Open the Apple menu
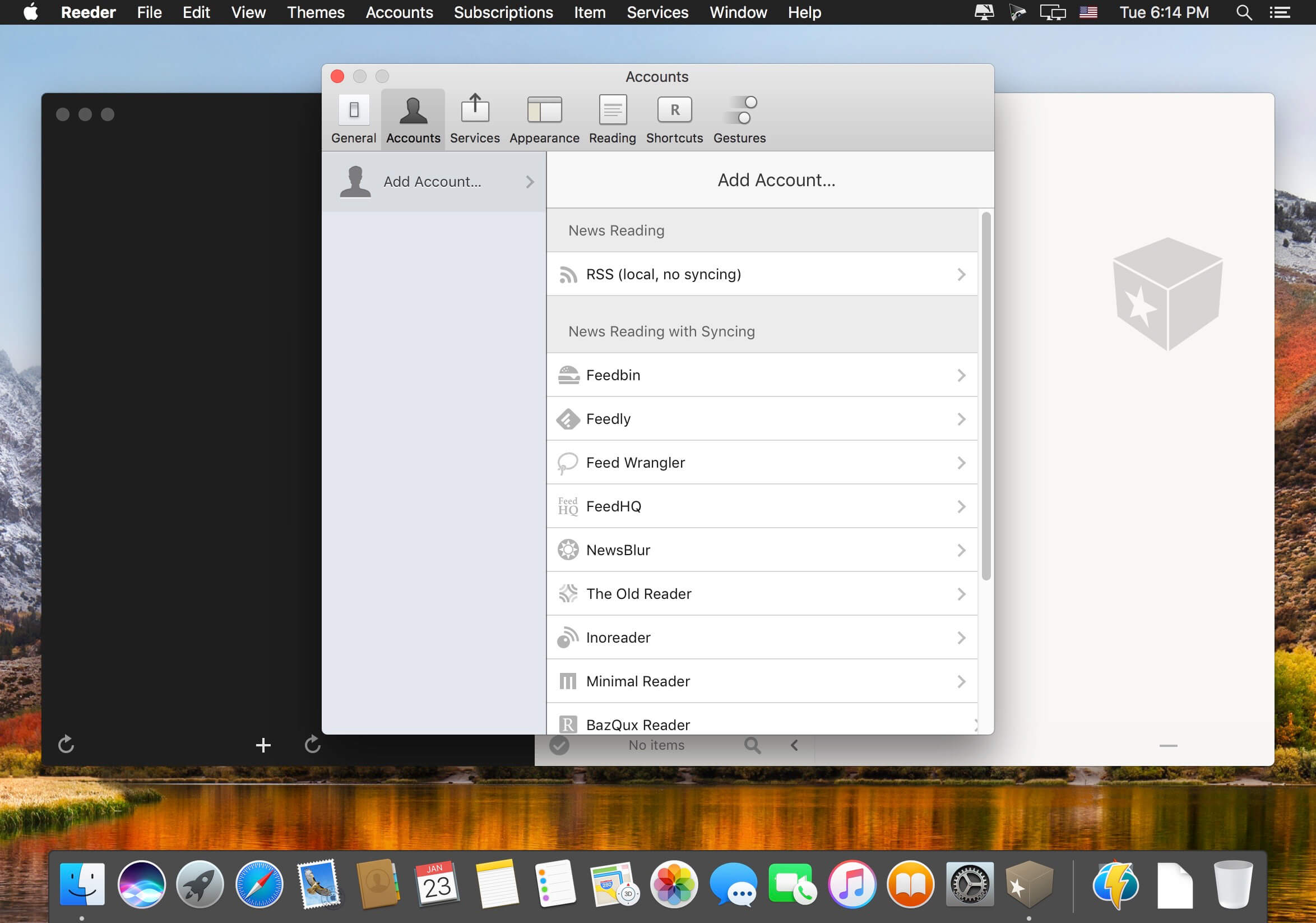This screenshot has width=1316, height=923. [31, 12]
